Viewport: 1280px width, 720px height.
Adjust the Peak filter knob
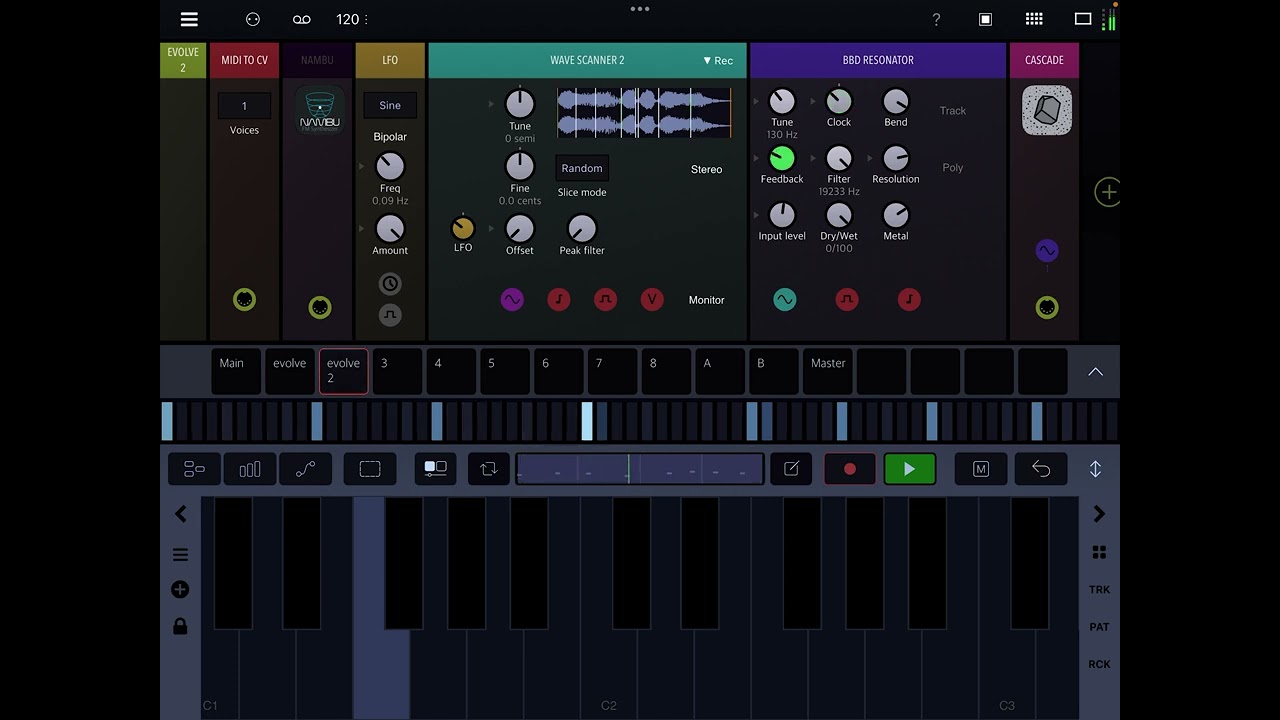point(582,229)
